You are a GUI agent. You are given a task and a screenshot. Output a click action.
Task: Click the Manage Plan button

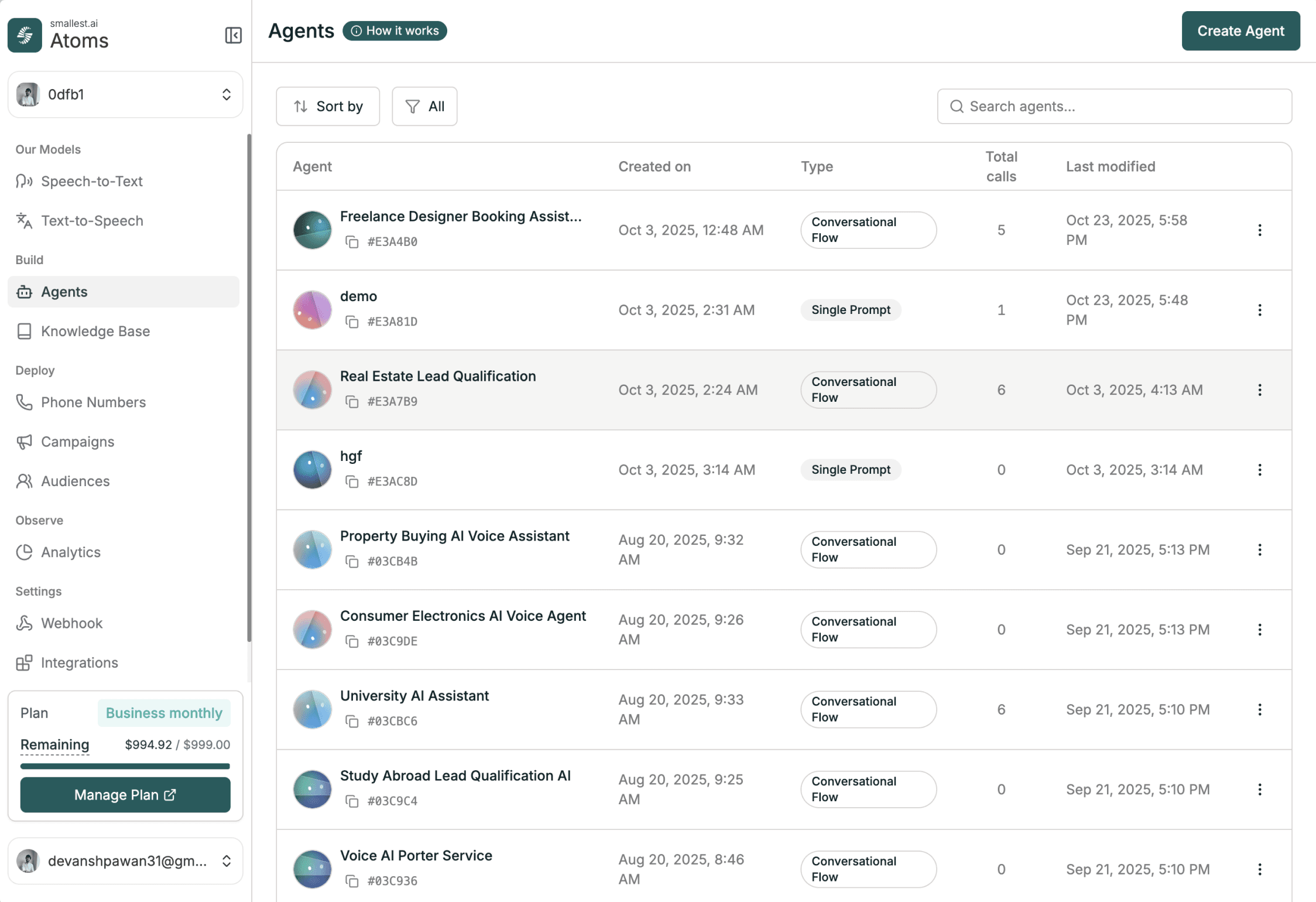pos(125,795)
